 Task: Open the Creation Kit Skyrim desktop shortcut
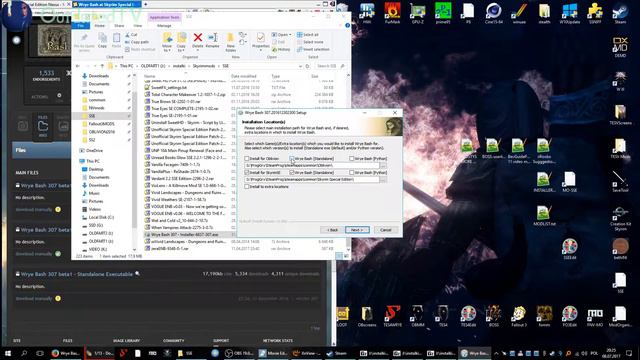coord(620,219)
